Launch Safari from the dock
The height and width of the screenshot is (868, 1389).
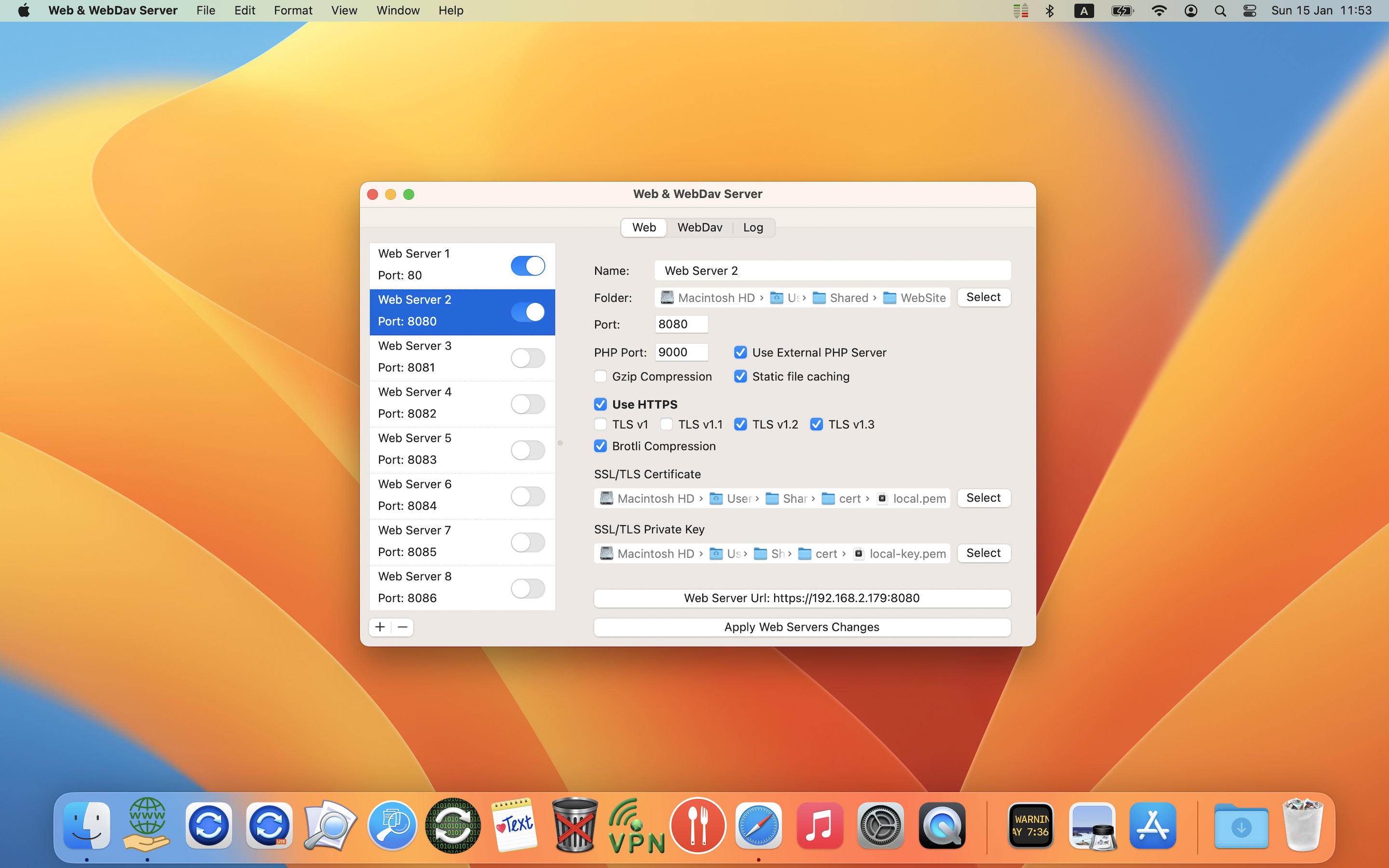tap(758, 826)
